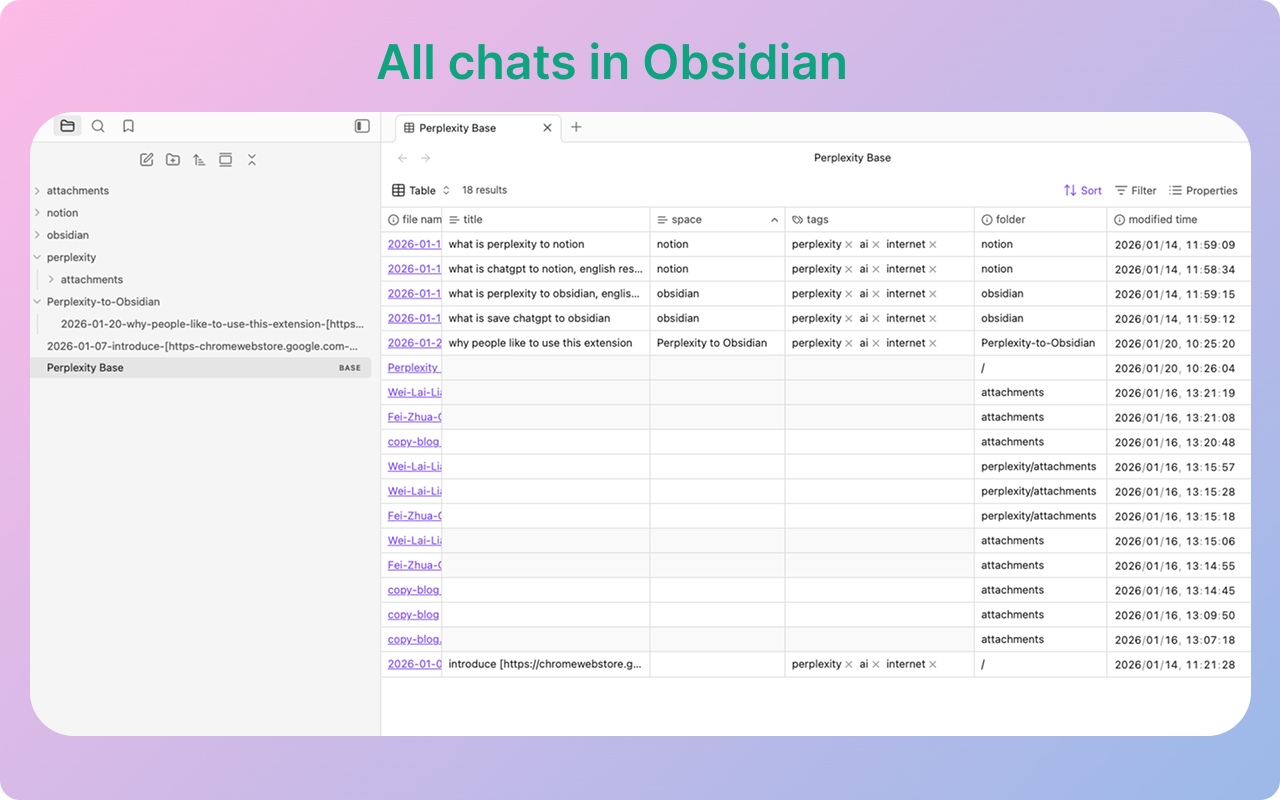Close the Perplexity Base tab
1280x800 pixels.
coord(547,128)
